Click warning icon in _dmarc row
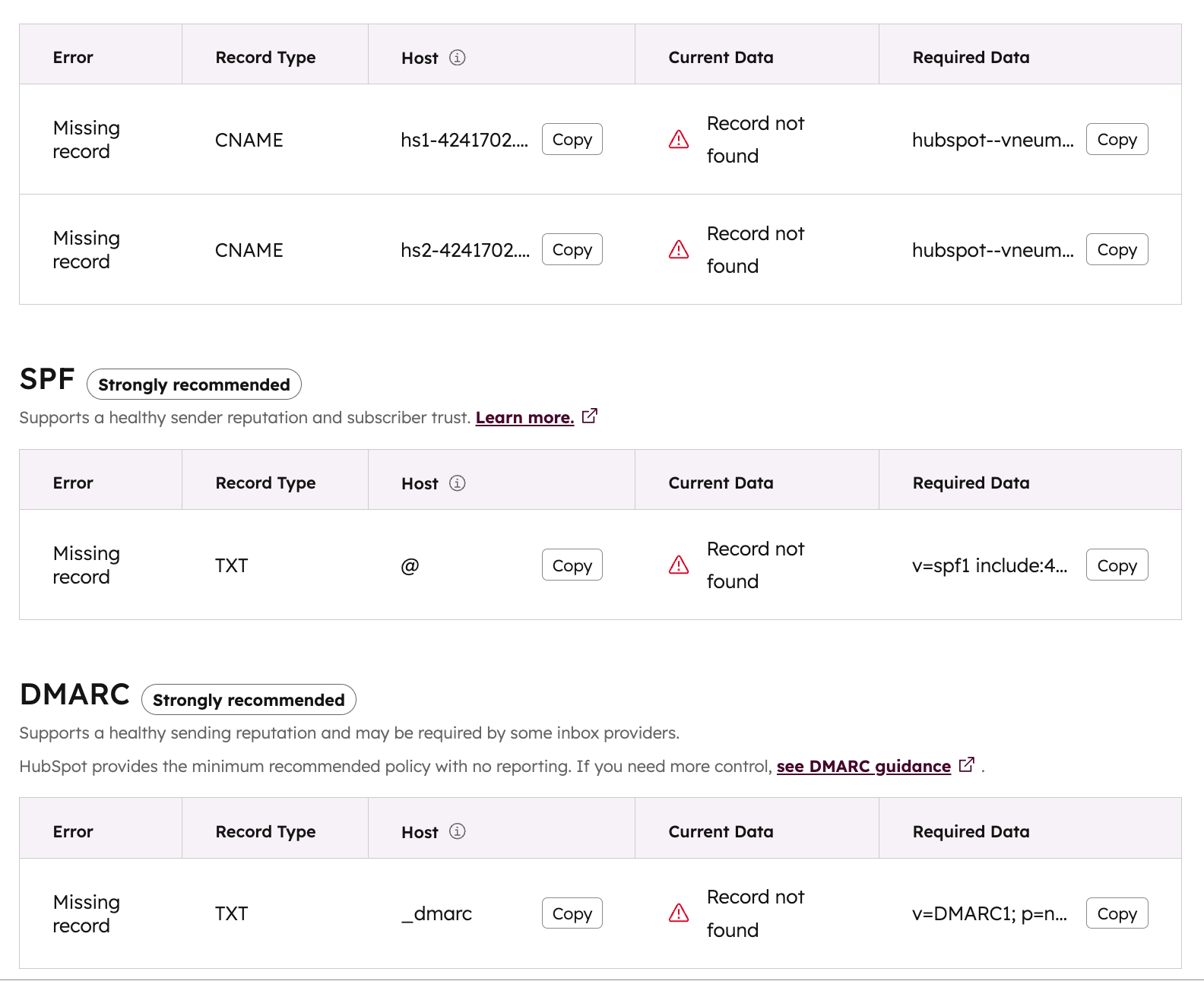 tap(679, 913)
